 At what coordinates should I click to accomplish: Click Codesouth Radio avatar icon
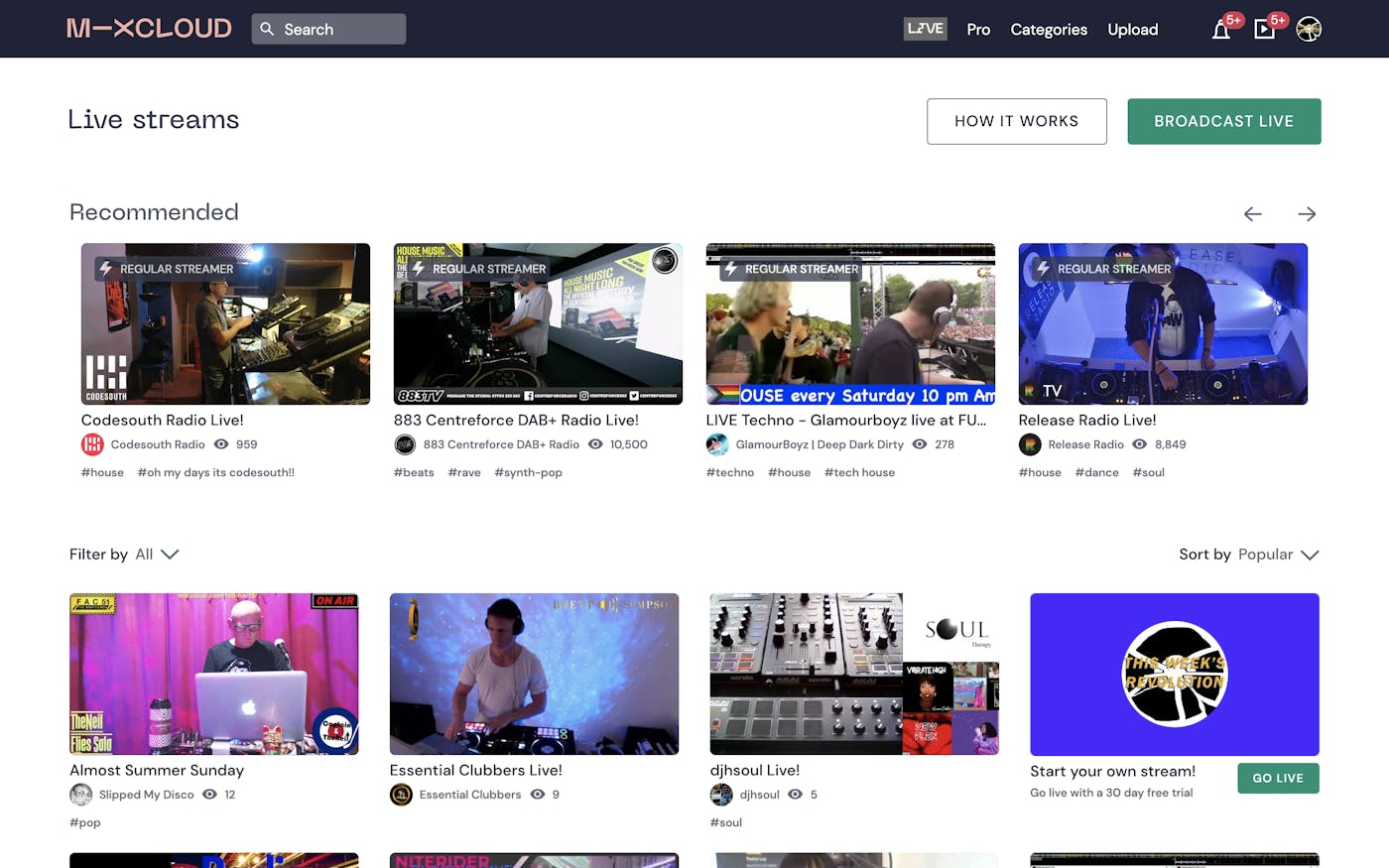[92, 444]
